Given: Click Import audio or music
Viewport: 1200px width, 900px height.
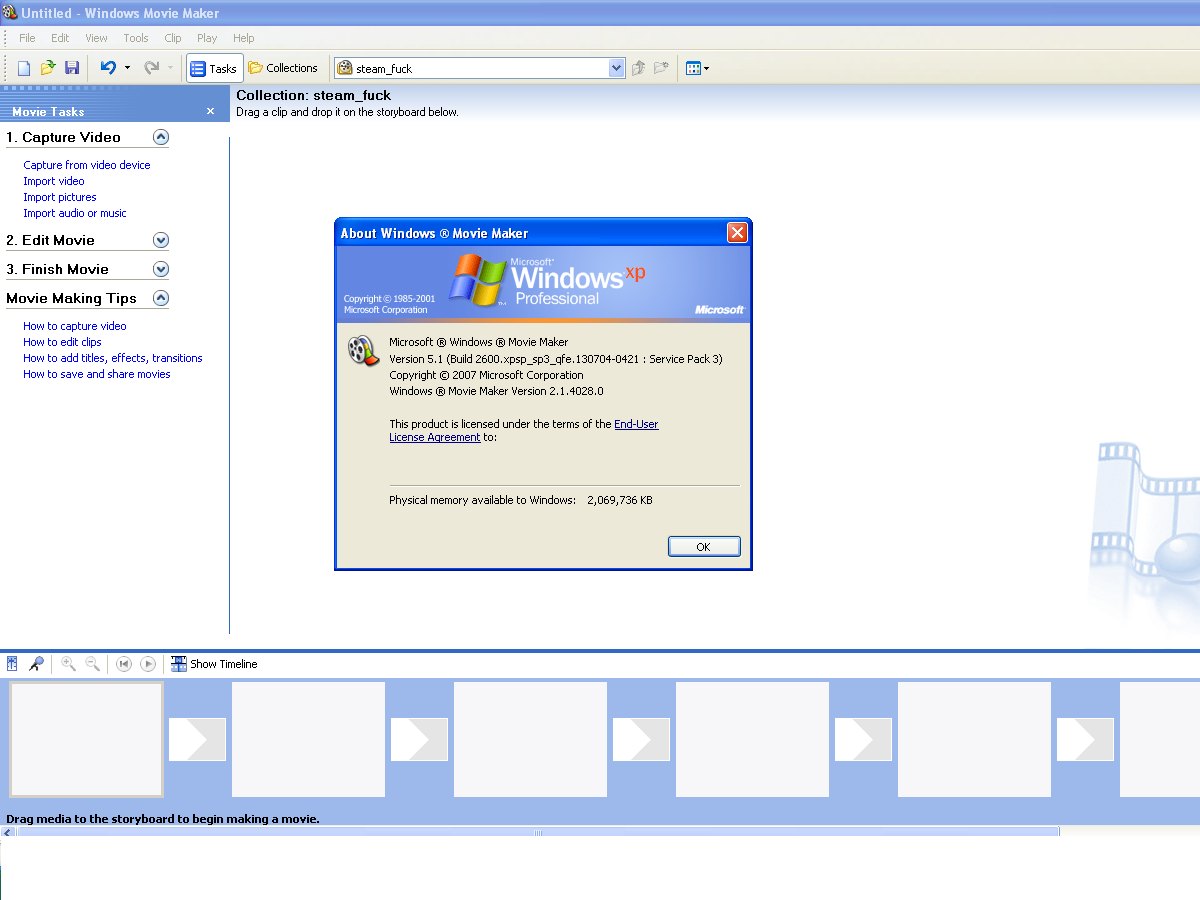Looking at the screenshot, I should [75, 213].
